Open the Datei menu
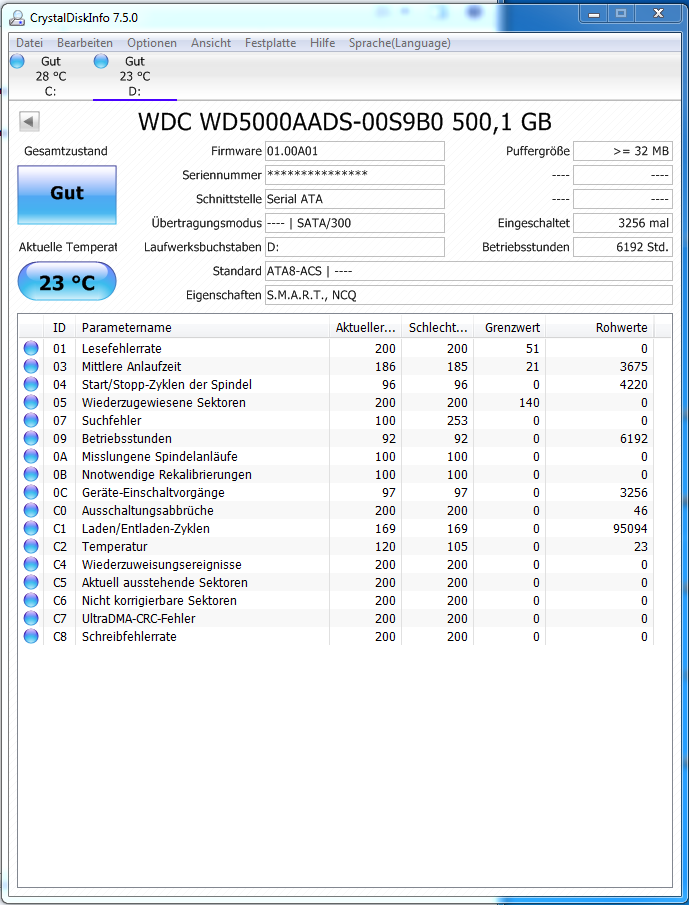The height and width of the screenshot is (905, 689). (x=29, y=43)
